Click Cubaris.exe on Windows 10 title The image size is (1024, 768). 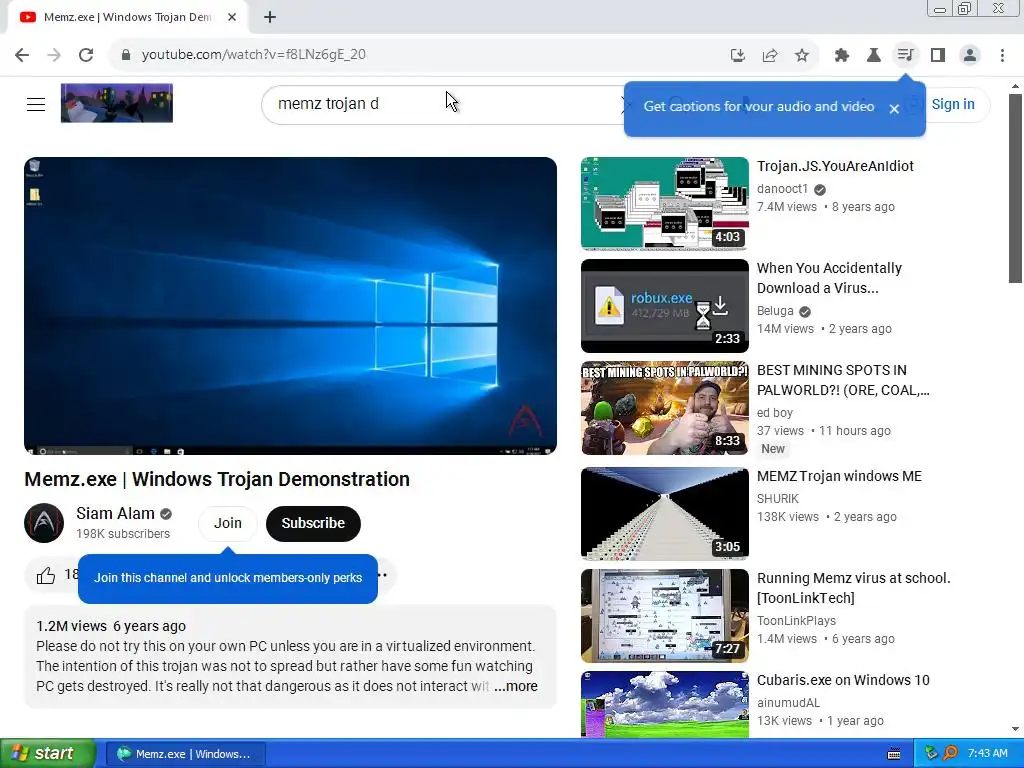tap(843, 680)
